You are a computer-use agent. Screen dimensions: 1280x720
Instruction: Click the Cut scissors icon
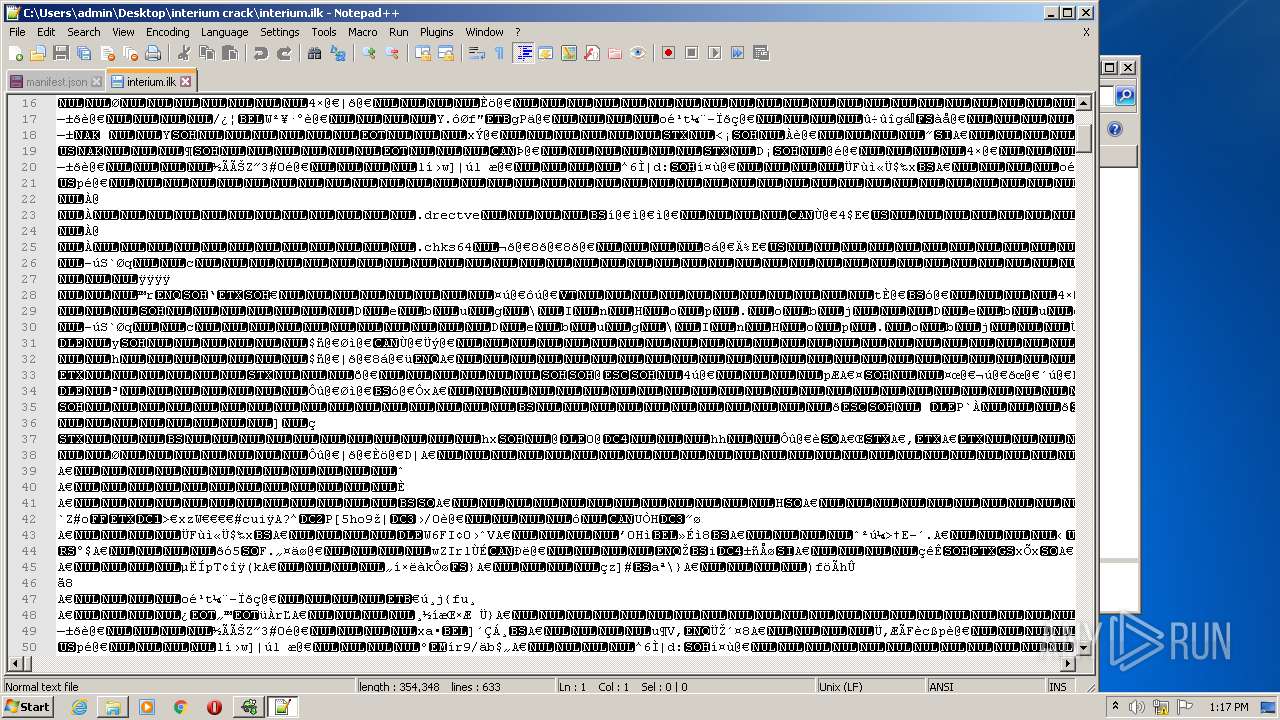click(x=183, y=53)
